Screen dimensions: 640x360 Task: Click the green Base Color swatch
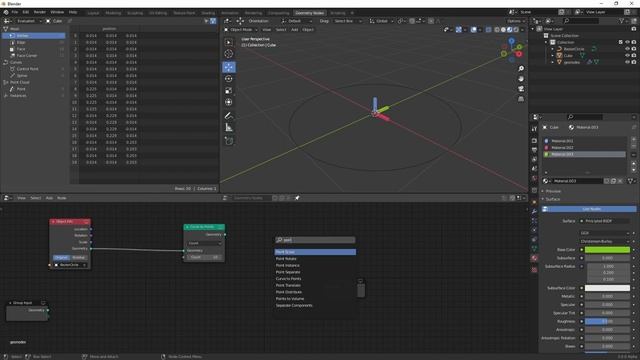pyautogui.click(x=607, y=250)
